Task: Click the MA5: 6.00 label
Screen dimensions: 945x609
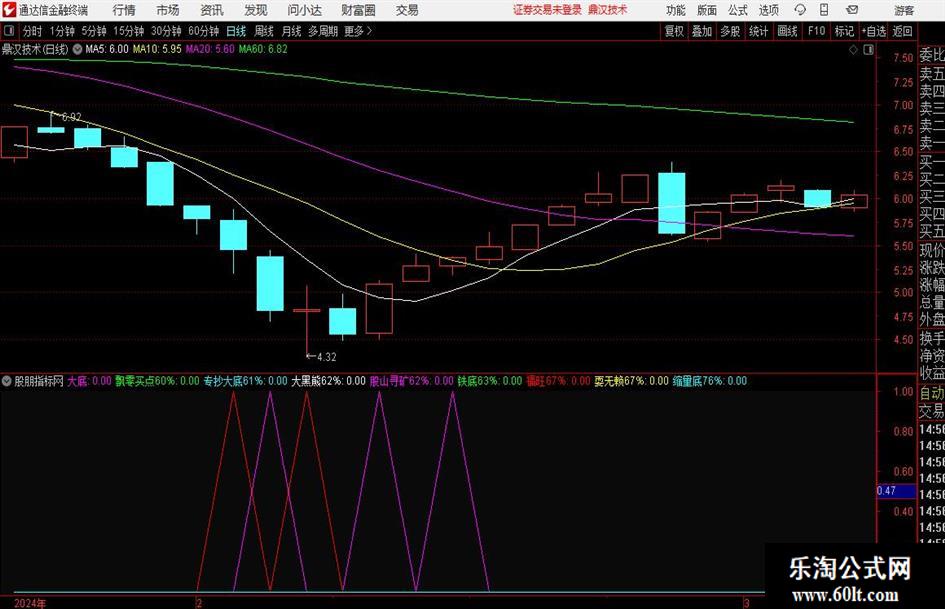Action: pos(107,49)
